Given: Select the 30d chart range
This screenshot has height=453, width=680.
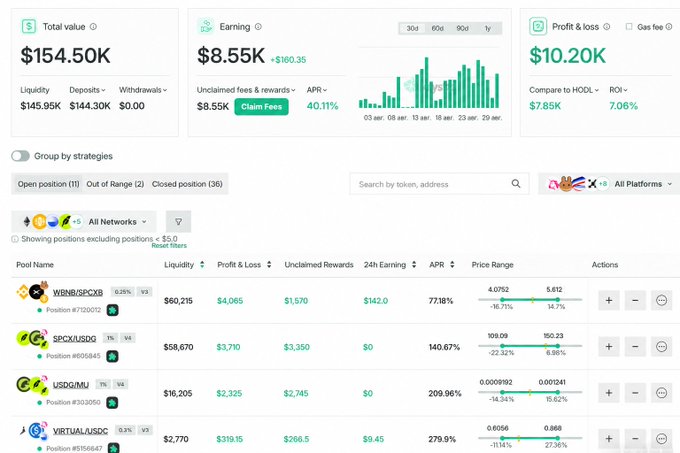Looking at the screenshot, I should tap(412, 28).
